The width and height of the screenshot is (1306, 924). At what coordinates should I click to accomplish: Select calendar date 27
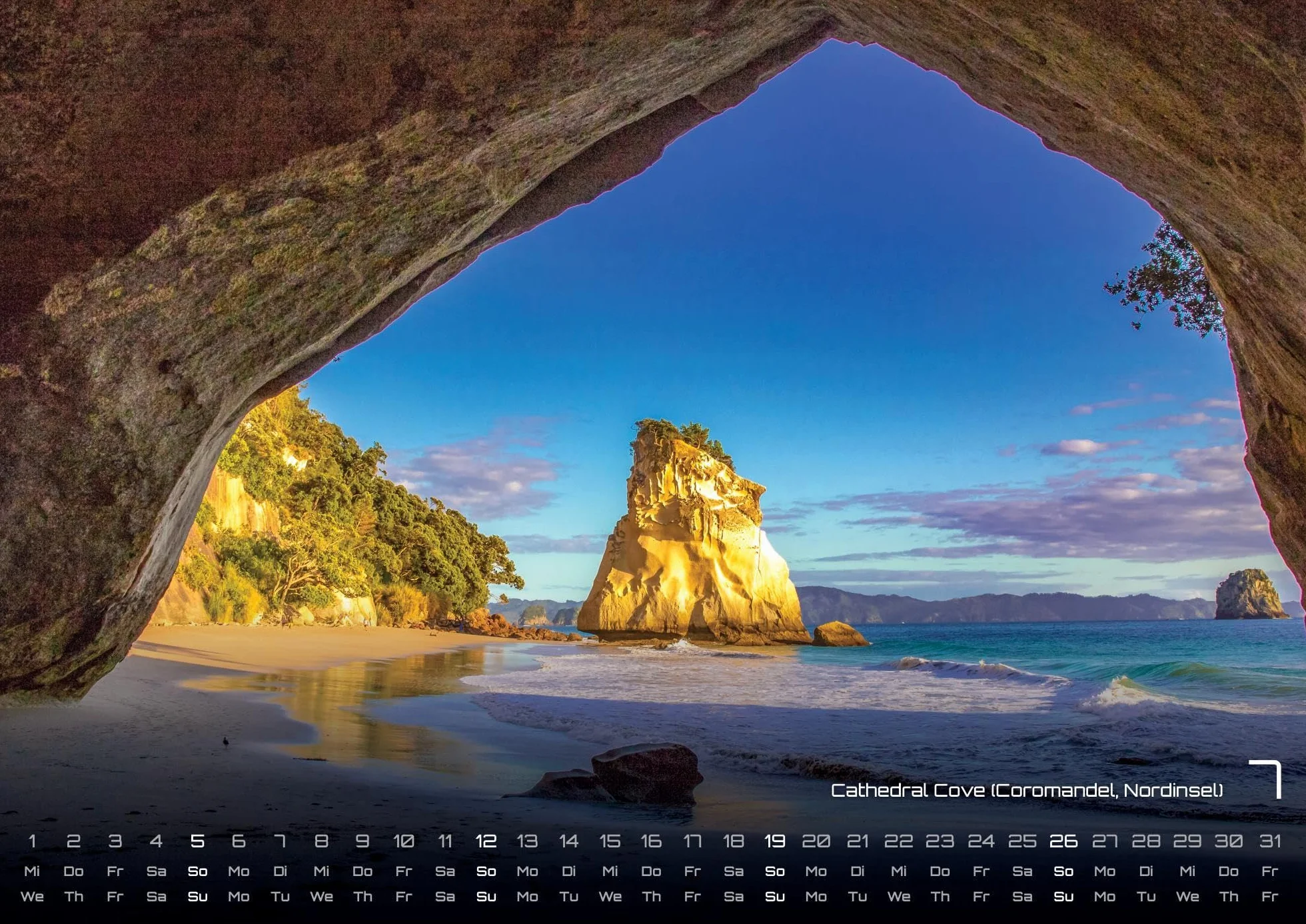point(1105,841)
